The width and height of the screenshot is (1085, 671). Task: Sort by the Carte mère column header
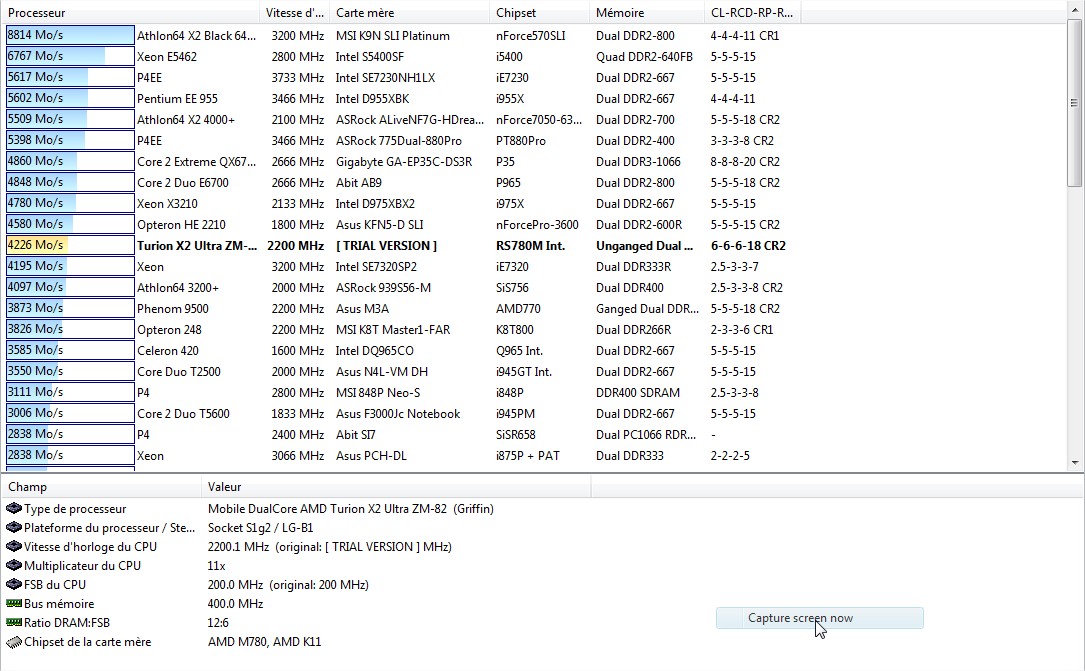coord(410,12)
